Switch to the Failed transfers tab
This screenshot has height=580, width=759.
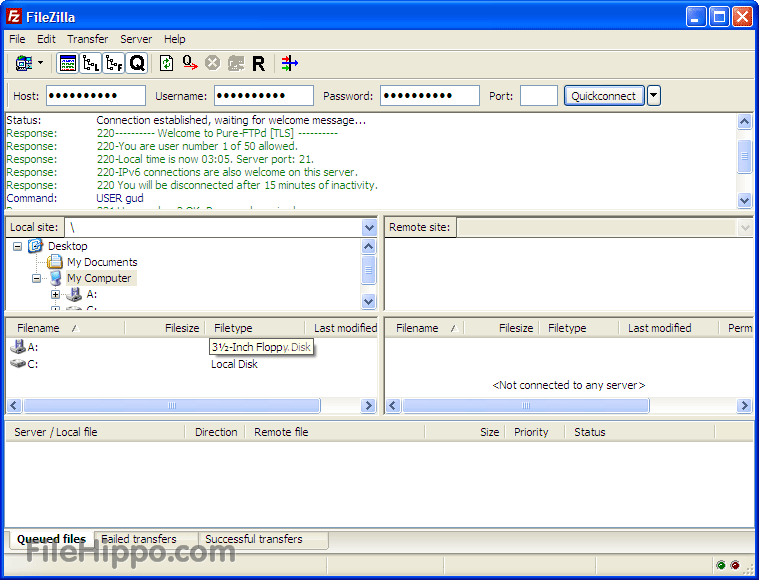140,539
